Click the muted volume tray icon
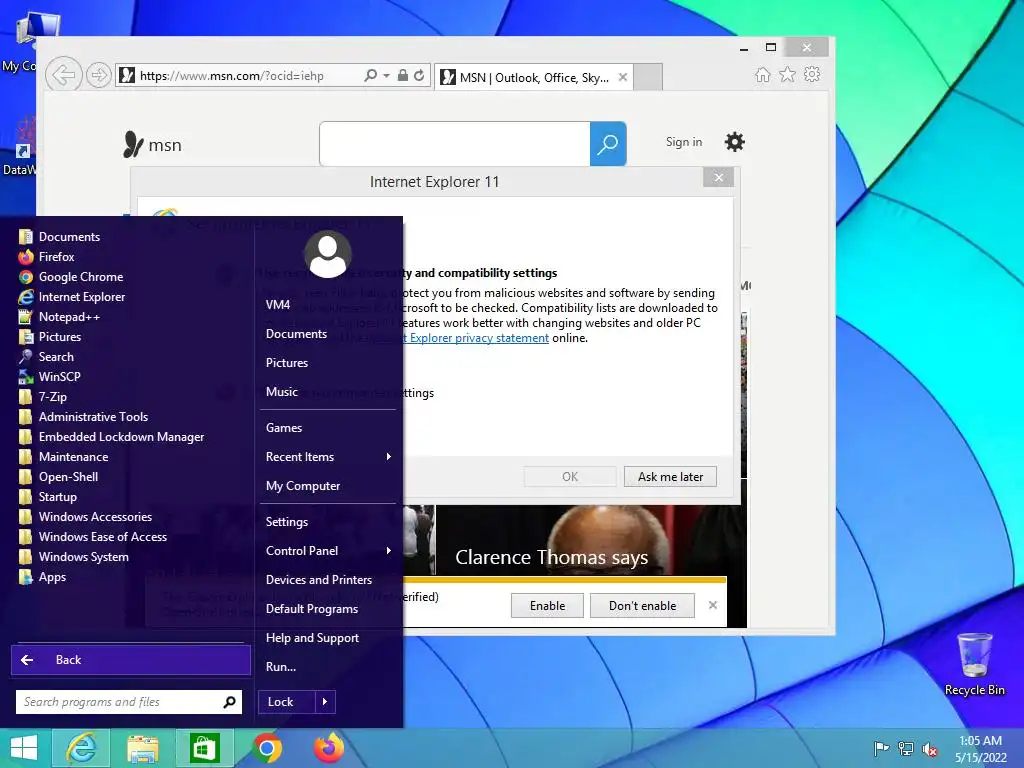 (929, 749)
